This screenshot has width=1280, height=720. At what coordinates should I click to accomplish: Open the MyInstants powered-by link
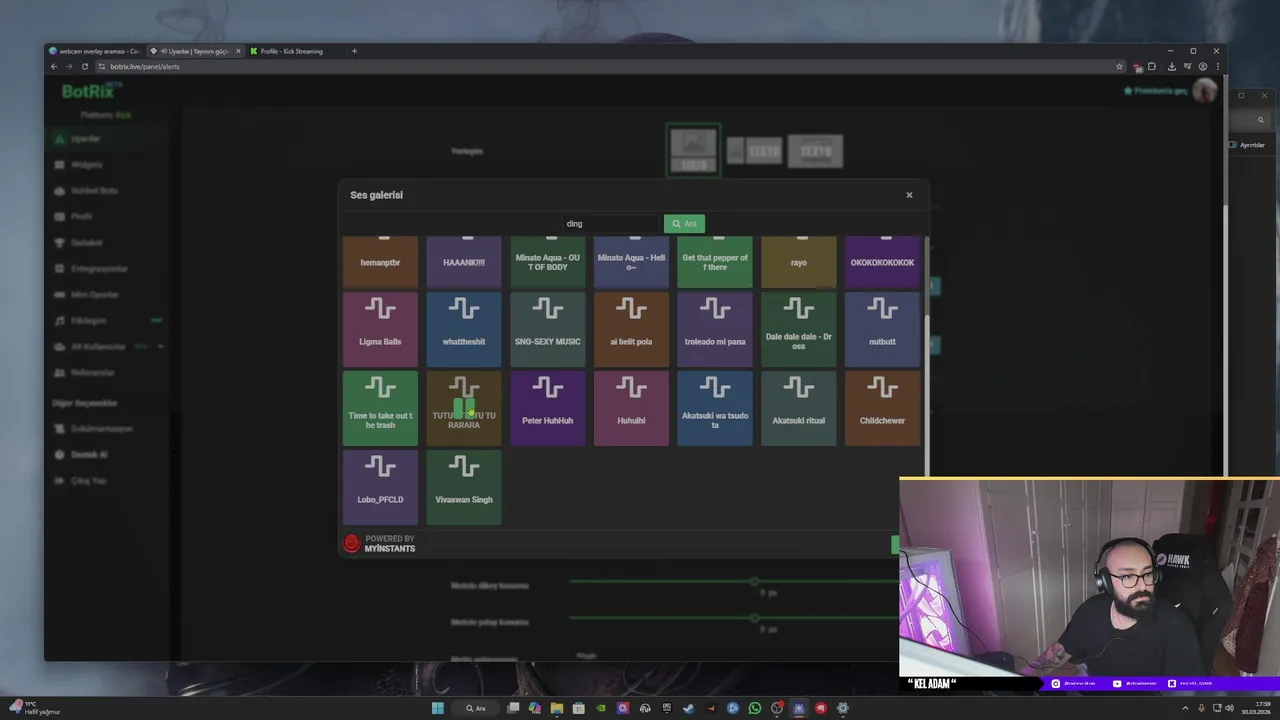click(x=379, y=544)
